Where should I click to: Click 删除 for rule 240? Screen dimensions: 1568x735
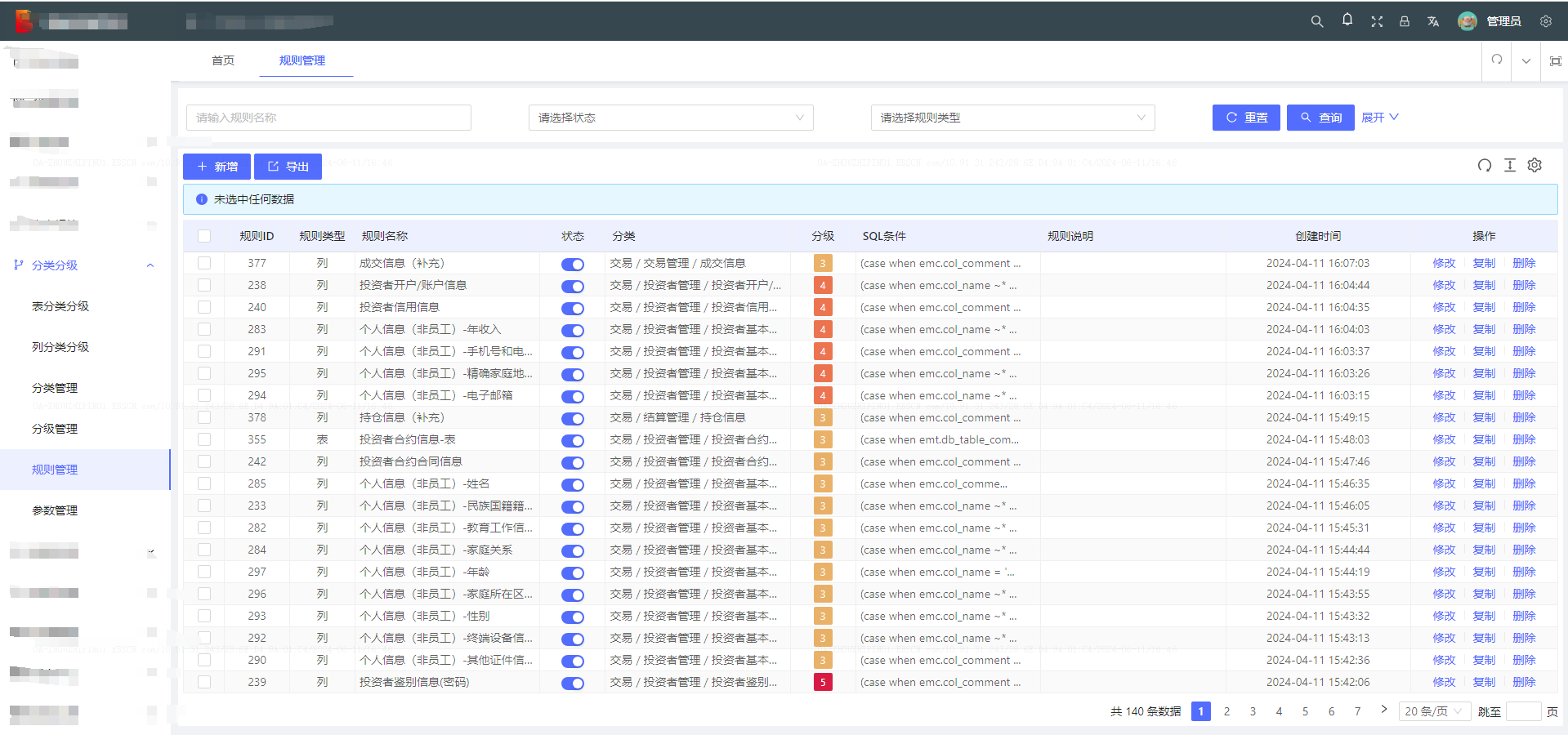tap(1524, 307)
